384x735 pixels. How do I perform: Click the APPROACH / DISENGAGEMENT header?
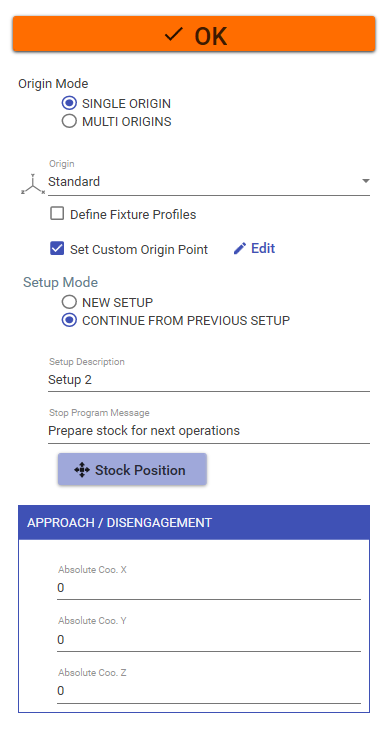194,523
